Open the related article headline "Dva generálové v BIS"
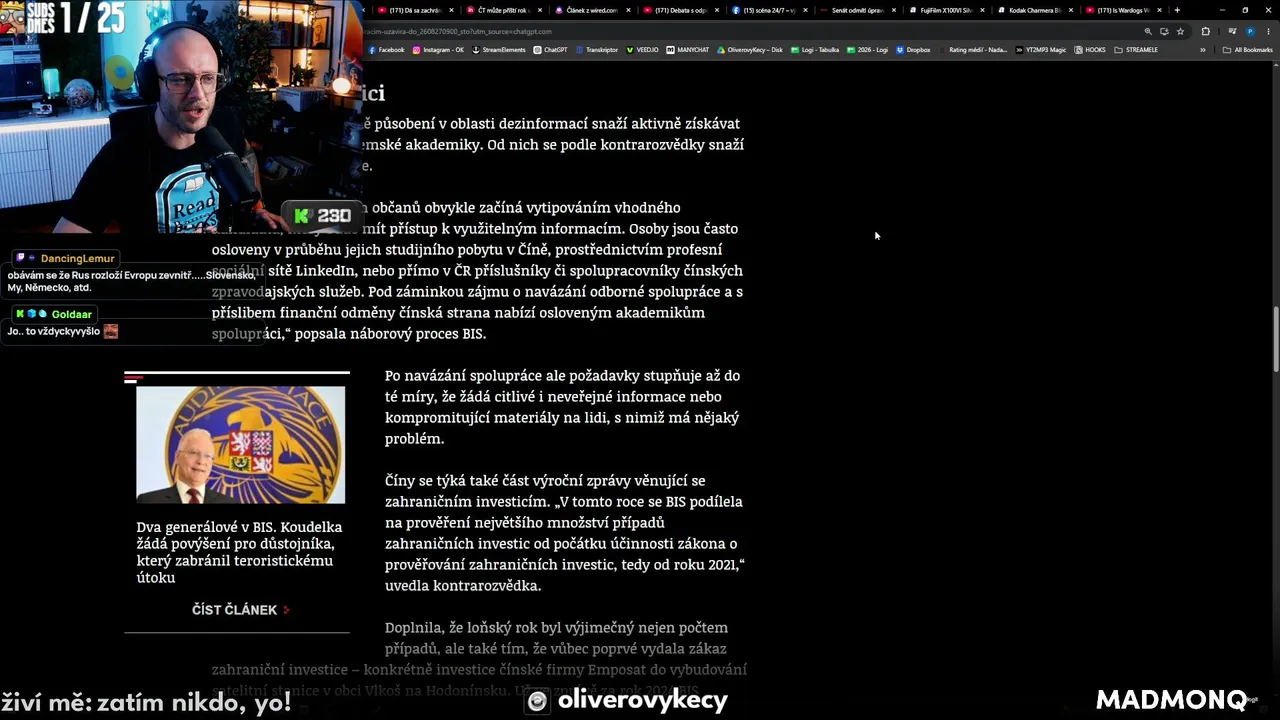 pyautogui.click(x=240, y=552)
